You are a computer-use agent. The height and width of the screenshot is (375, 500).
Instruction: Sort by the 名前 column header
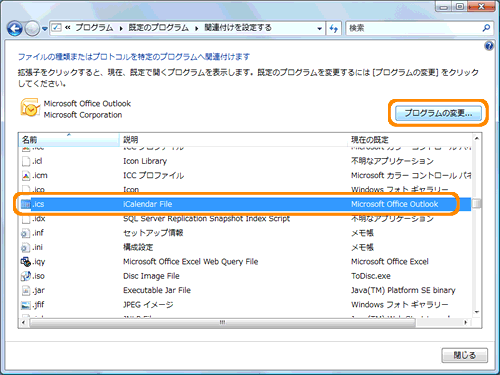69,140
